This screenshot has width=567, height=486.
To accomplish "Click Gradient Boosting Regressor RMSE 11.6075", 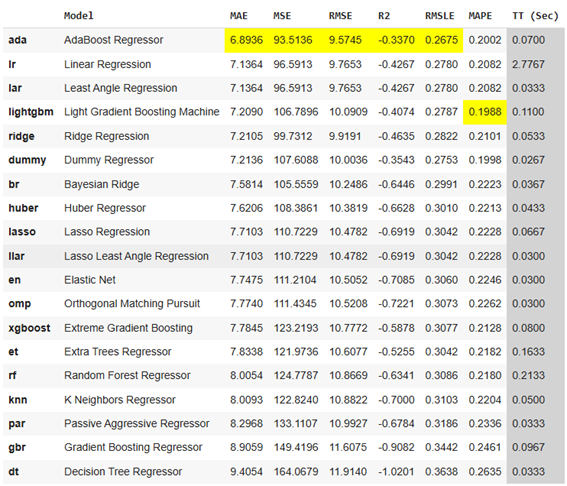I will point(348,447).
